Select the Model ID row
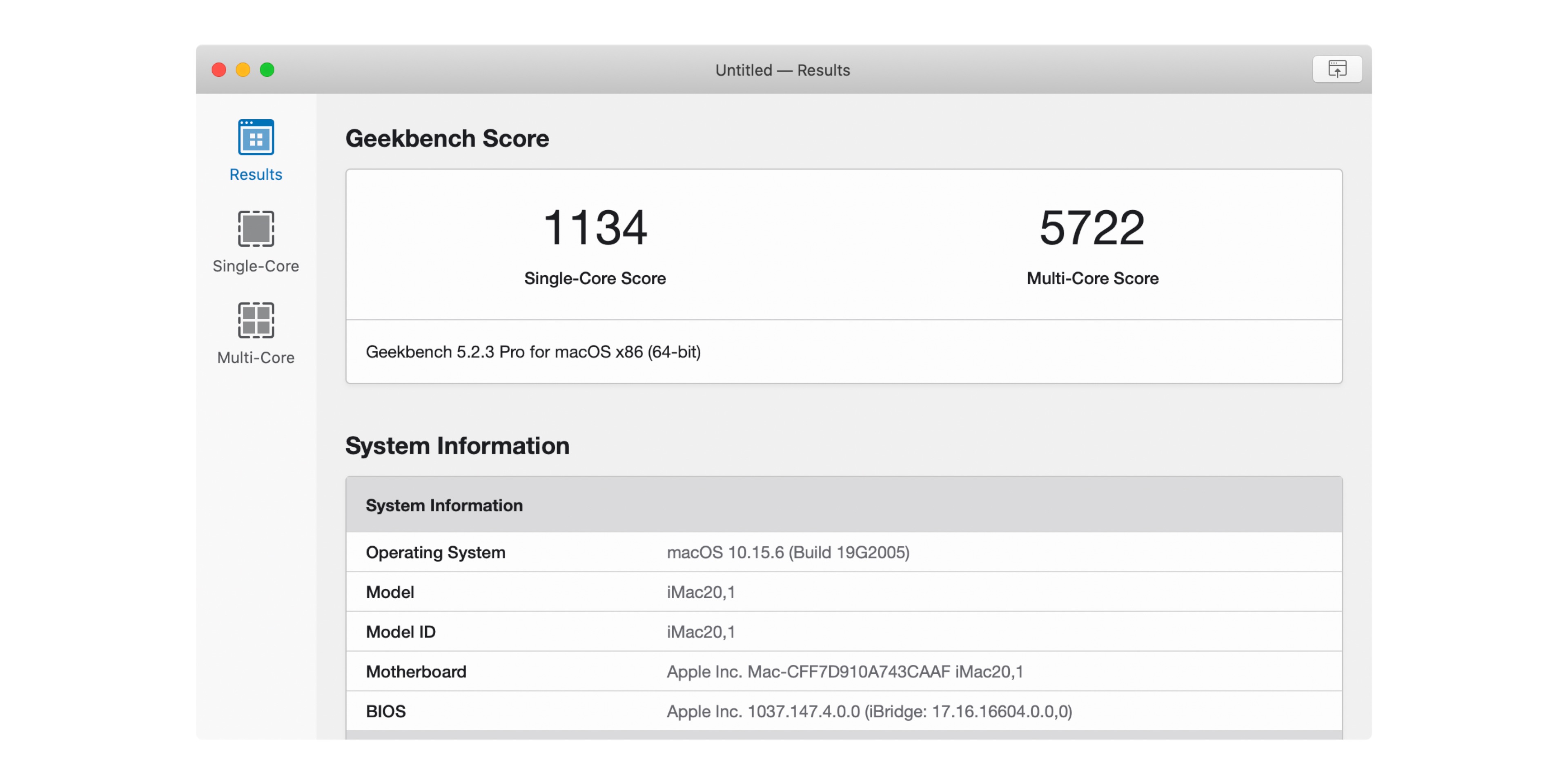Viewport: 1568px width, 784px height. (844, 632)
